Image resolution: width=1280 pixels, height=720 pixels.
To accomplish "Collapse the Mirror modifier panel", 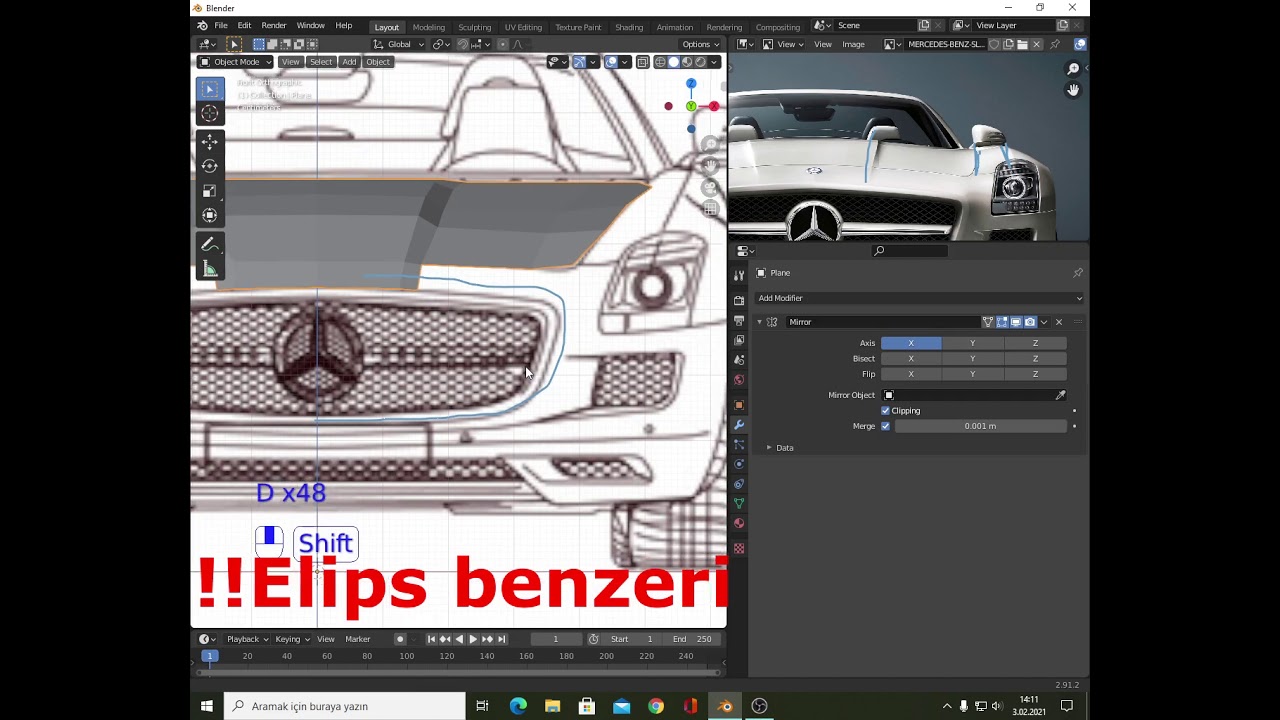I will pyautogui.click(x=759, y=322).
